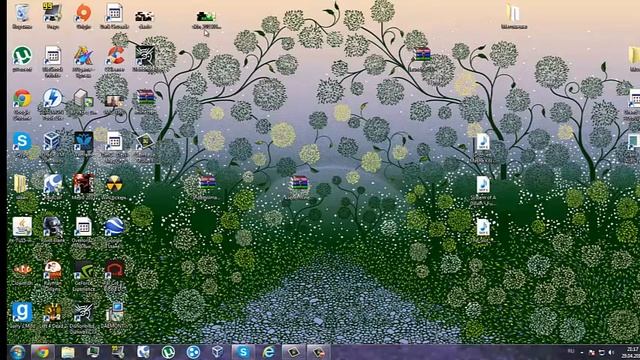Open the Windows Start menu orb
640x360 pixels.
pos(18,352)
